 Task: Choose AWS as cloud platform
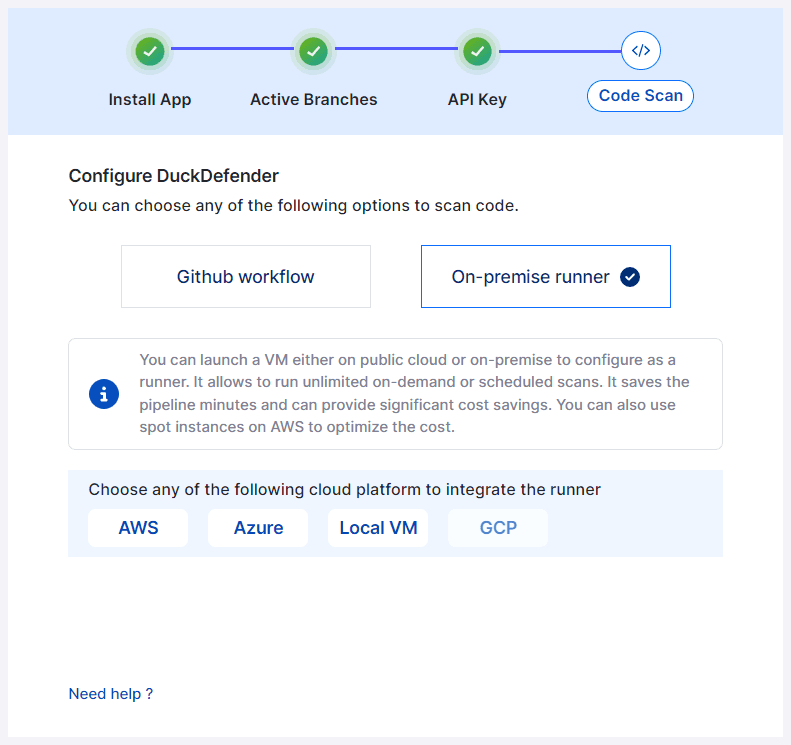pyautogui.click(x=138, y=528)
